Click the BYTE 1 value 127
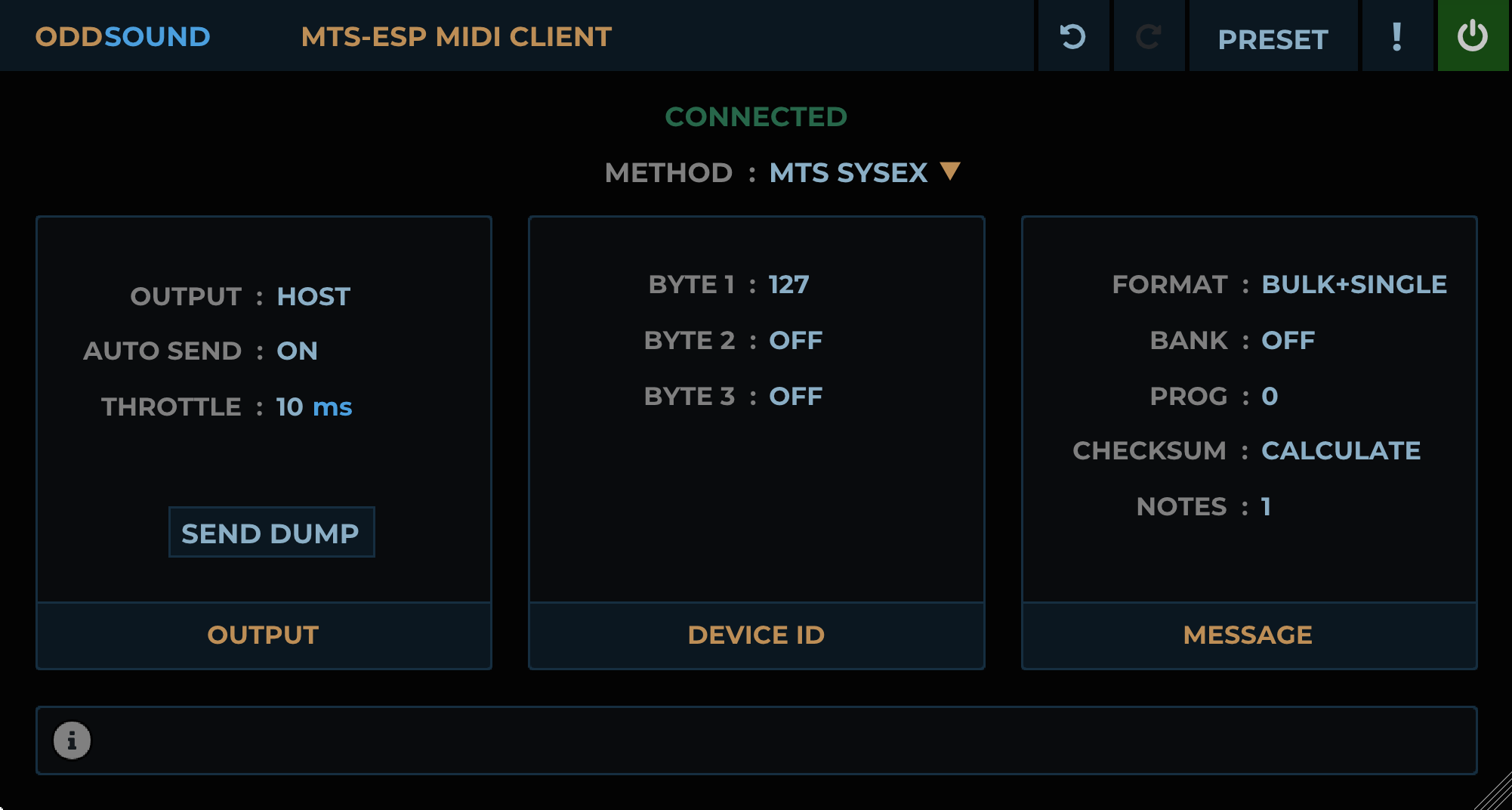Viewport: 1512px width, 810px height. [x=788, y=285]
